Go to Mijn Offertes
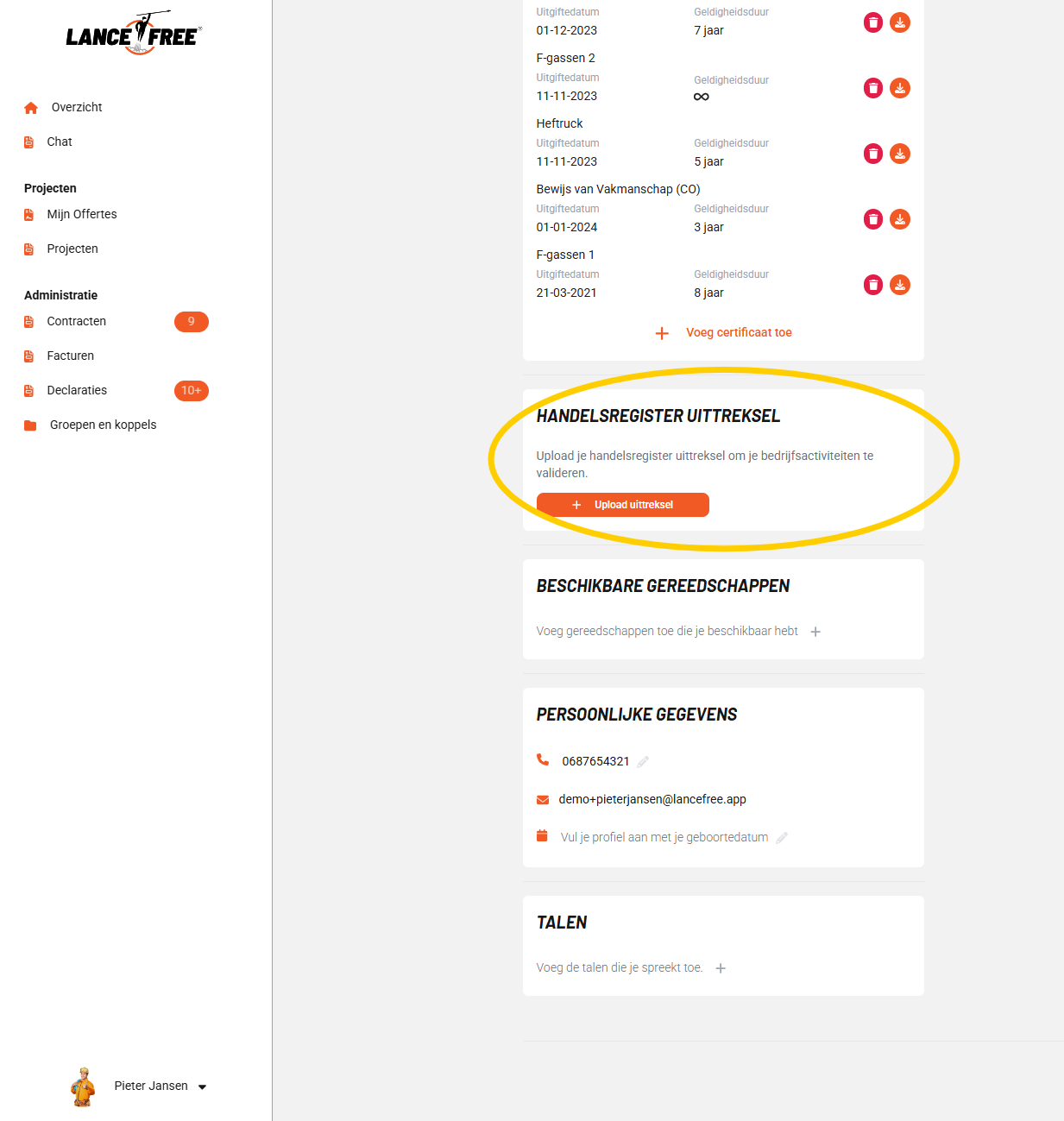 [x=81, y=214]
